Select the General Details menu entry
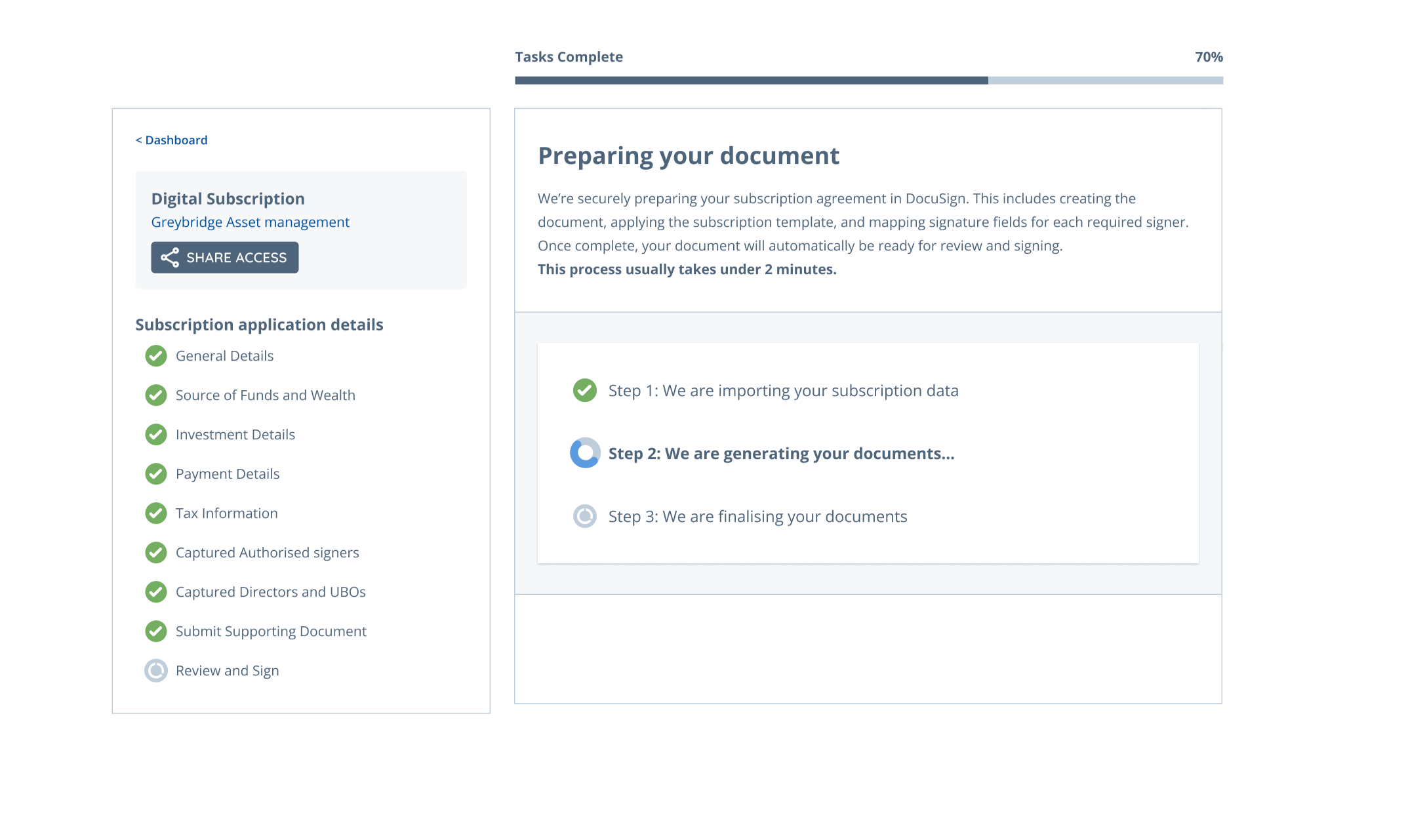This screenshot has height=840, width=1408. pos(224,356)
